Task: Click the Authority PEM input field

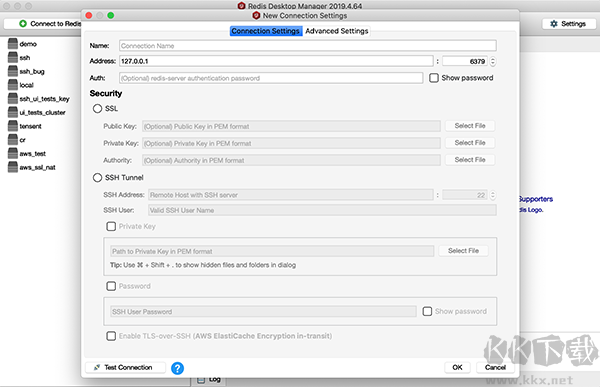Action: (291, 160)
